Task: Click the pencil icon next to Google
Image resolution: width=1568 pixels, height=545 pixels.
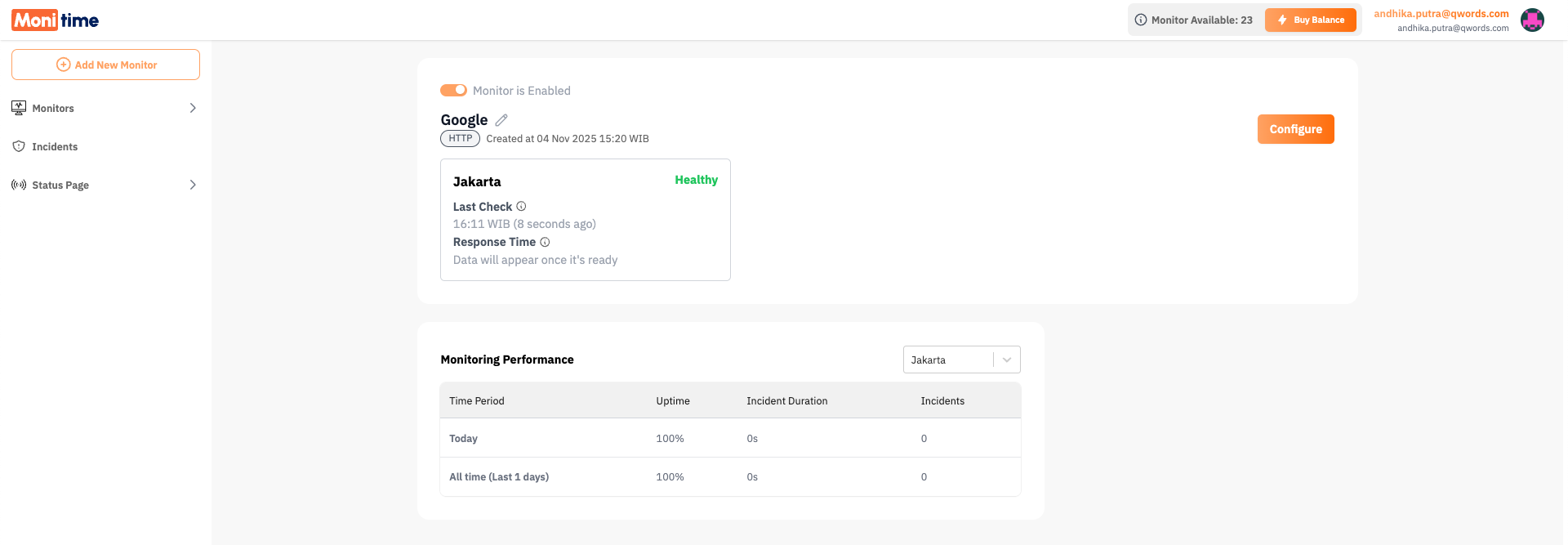Action: [x=501, y=120]
